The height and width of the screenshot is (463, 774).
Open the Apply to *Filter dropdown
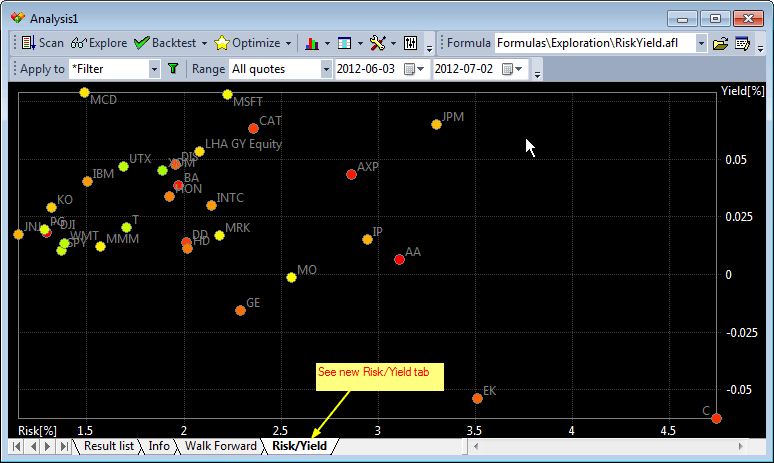pyautogui.click(x=154, y=69)
